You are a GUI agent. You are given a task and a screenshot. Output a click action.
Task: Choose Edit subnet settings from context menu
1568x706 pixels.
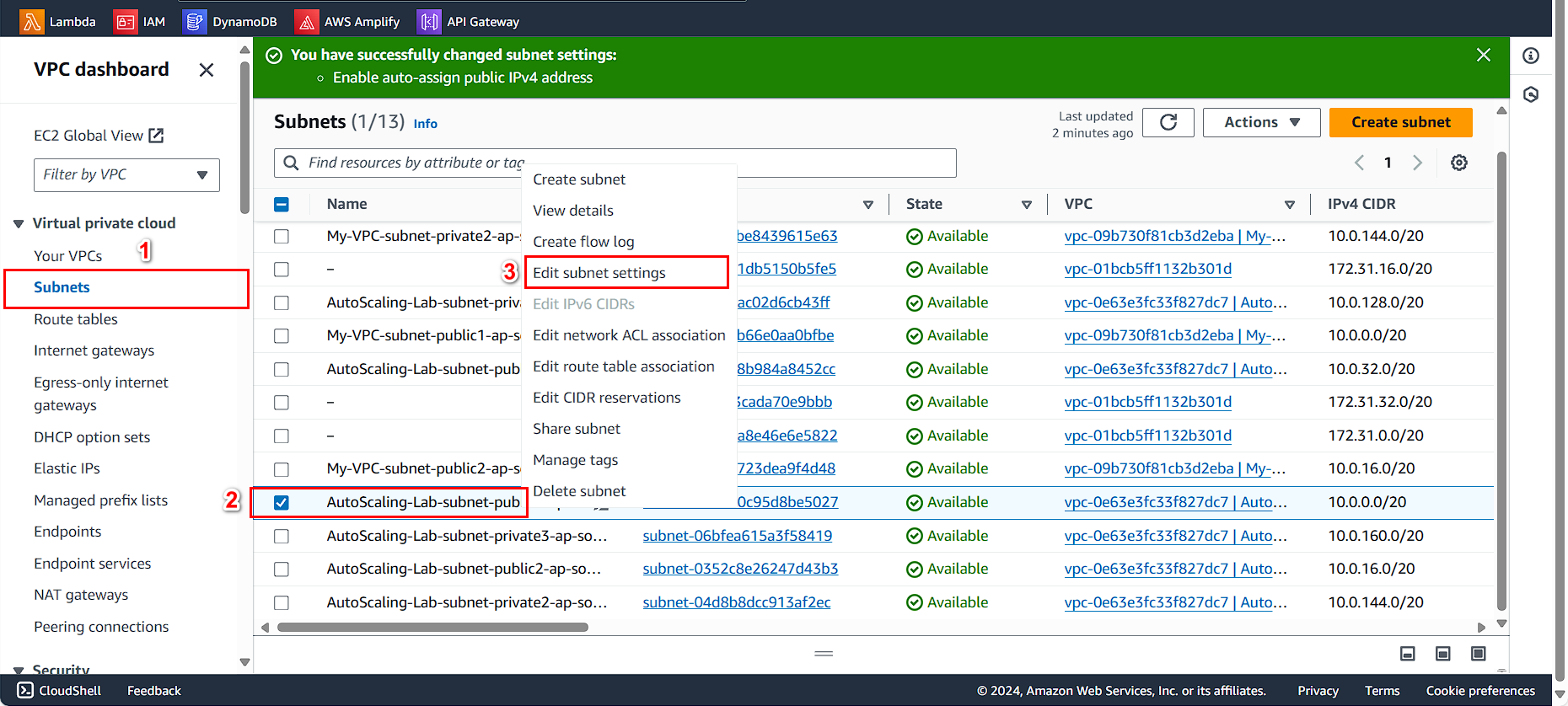point(626,273)
